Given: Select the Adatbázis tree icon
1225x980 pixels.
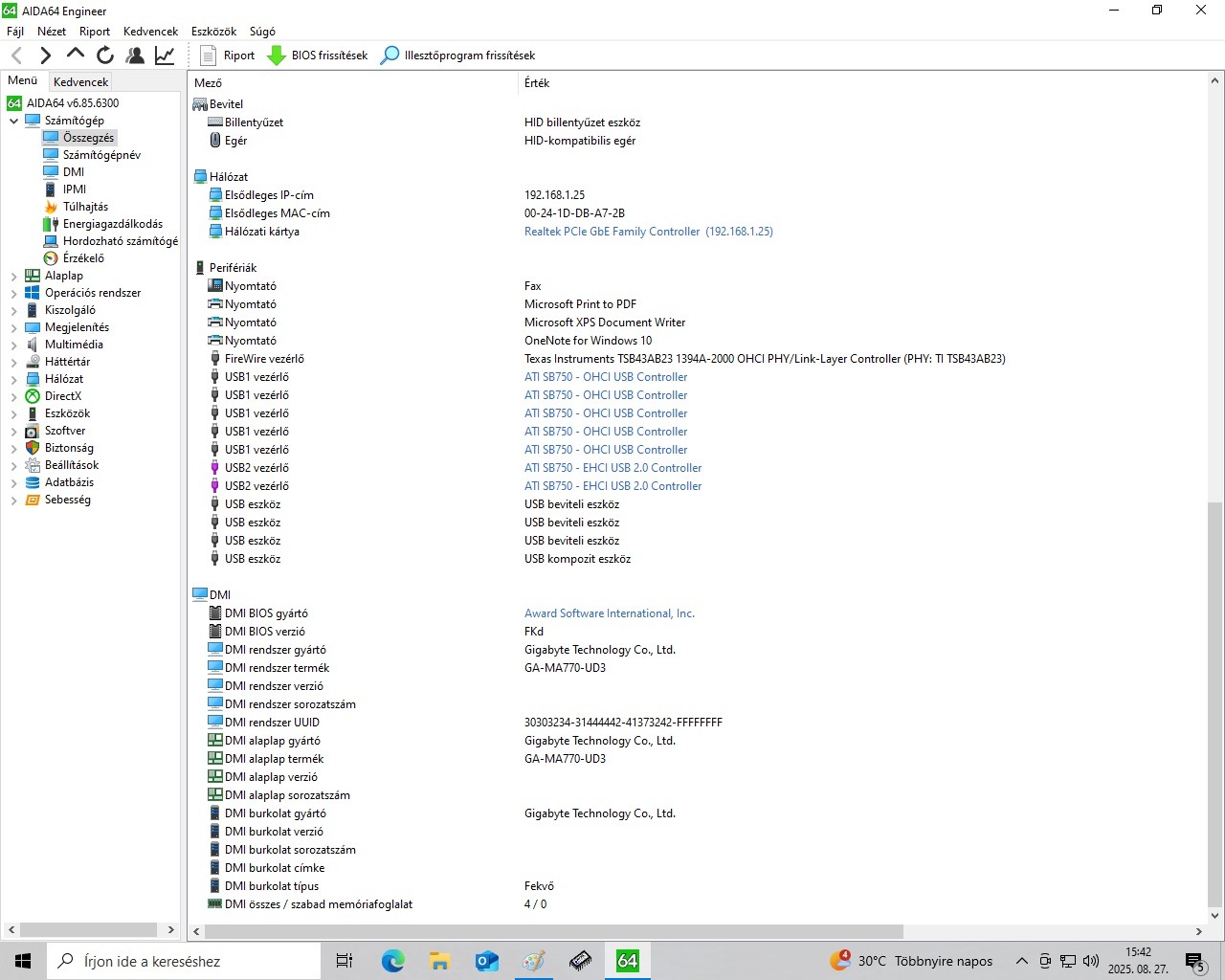Looking at the screenshot, I should (33, 482).
